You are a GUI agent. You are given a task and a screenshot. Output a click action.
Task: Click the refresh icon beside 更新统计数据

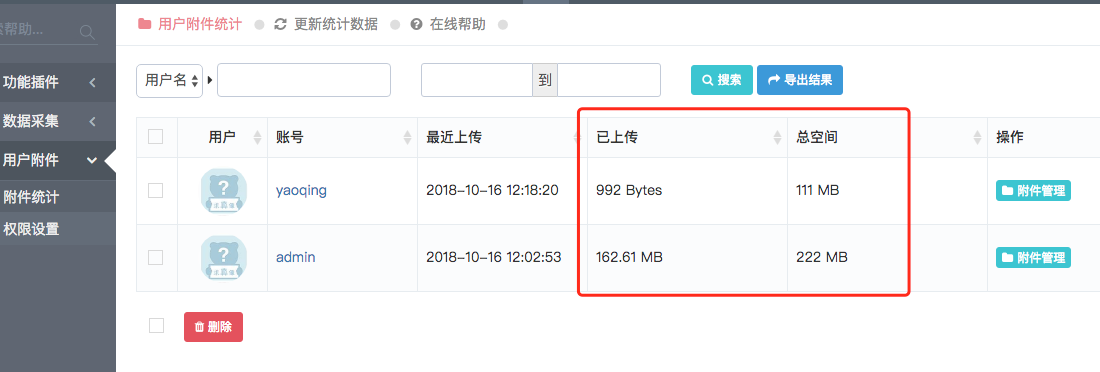click(x=281, y=25)
